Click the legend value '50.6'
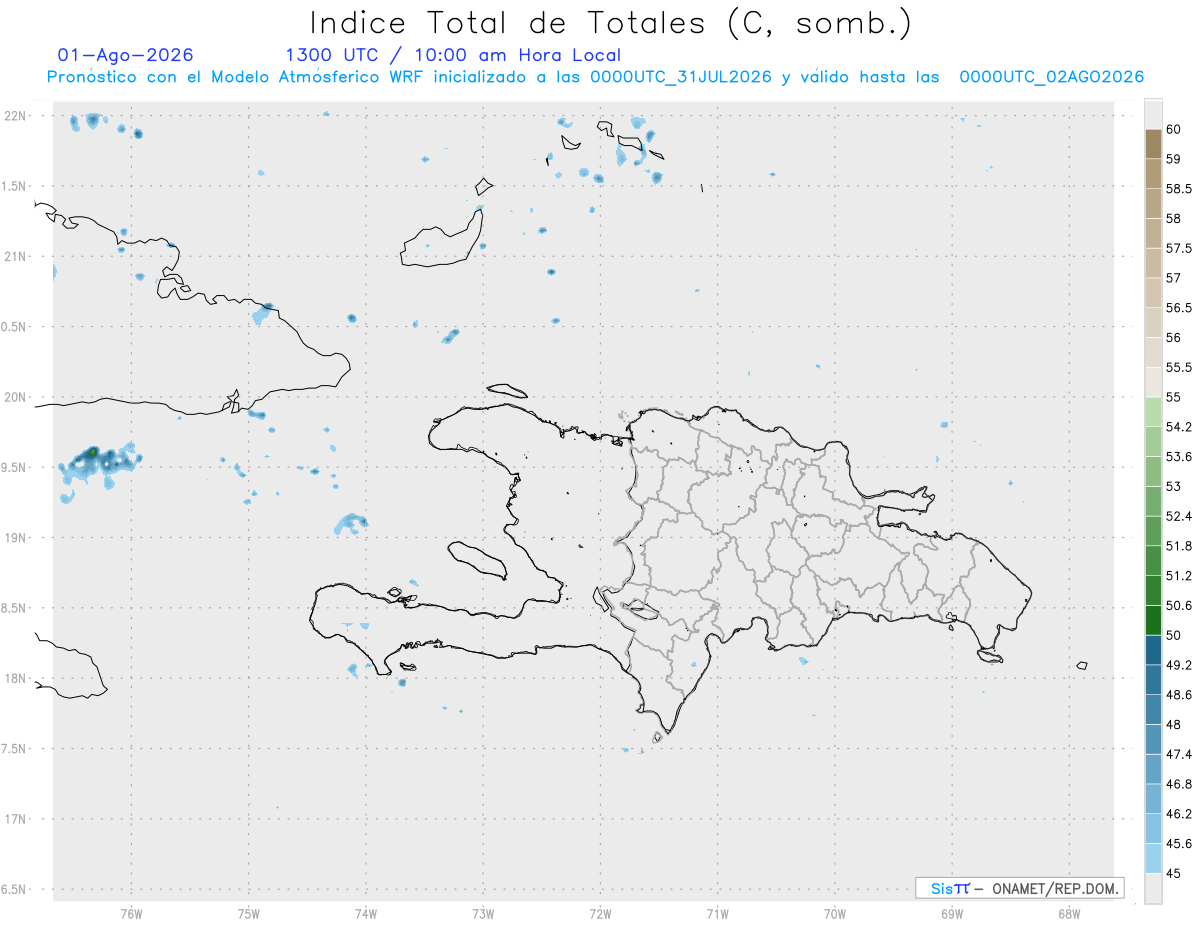 point(1179,605)
